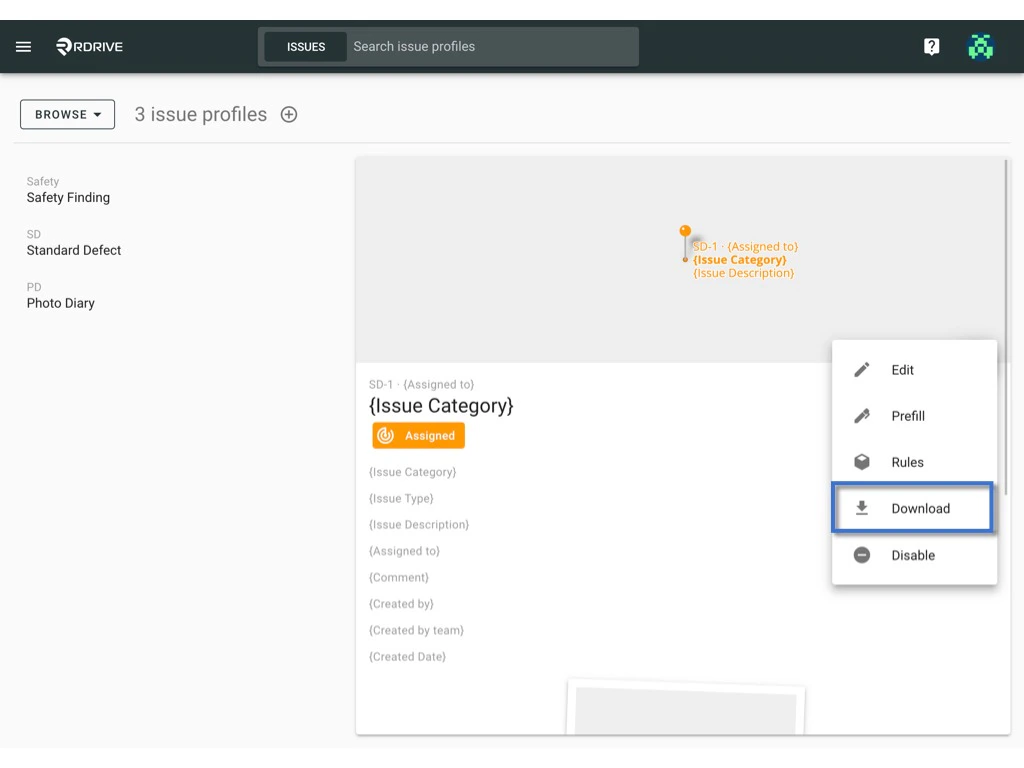Click the Prefill pencil icon
This screenshot has width=1024, height=768.
(861, 416)
